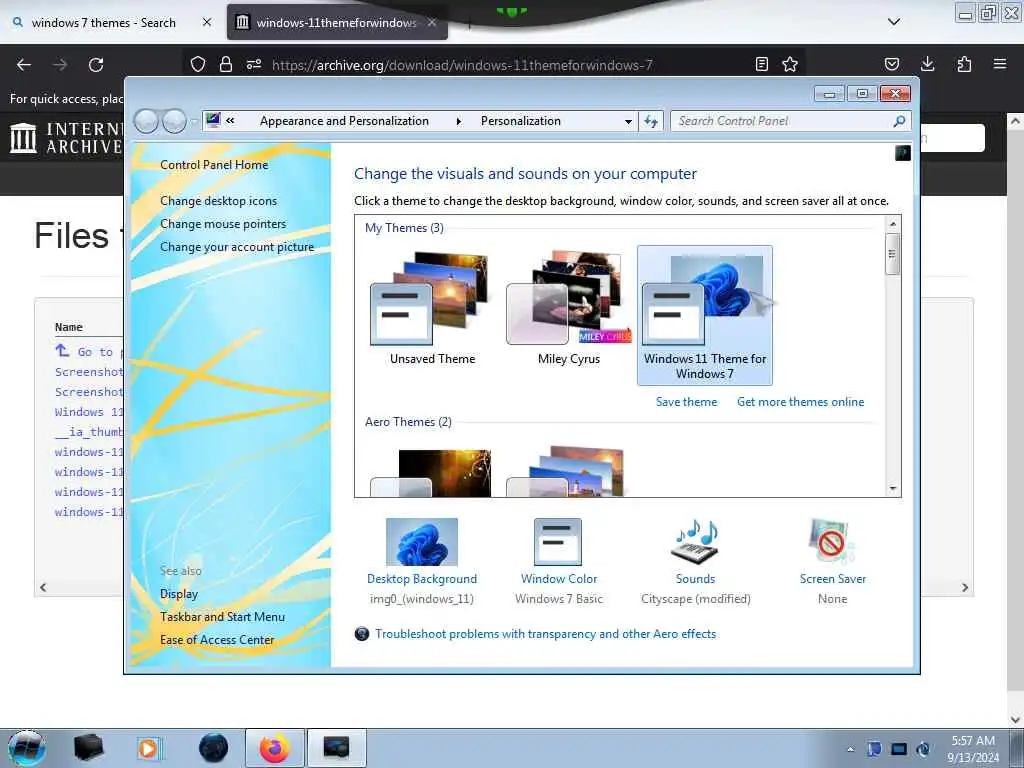Open the Sounds piano icon
Image resolution: width=1024 pixels, height=768 pixels.
click(x=696, y=542)
